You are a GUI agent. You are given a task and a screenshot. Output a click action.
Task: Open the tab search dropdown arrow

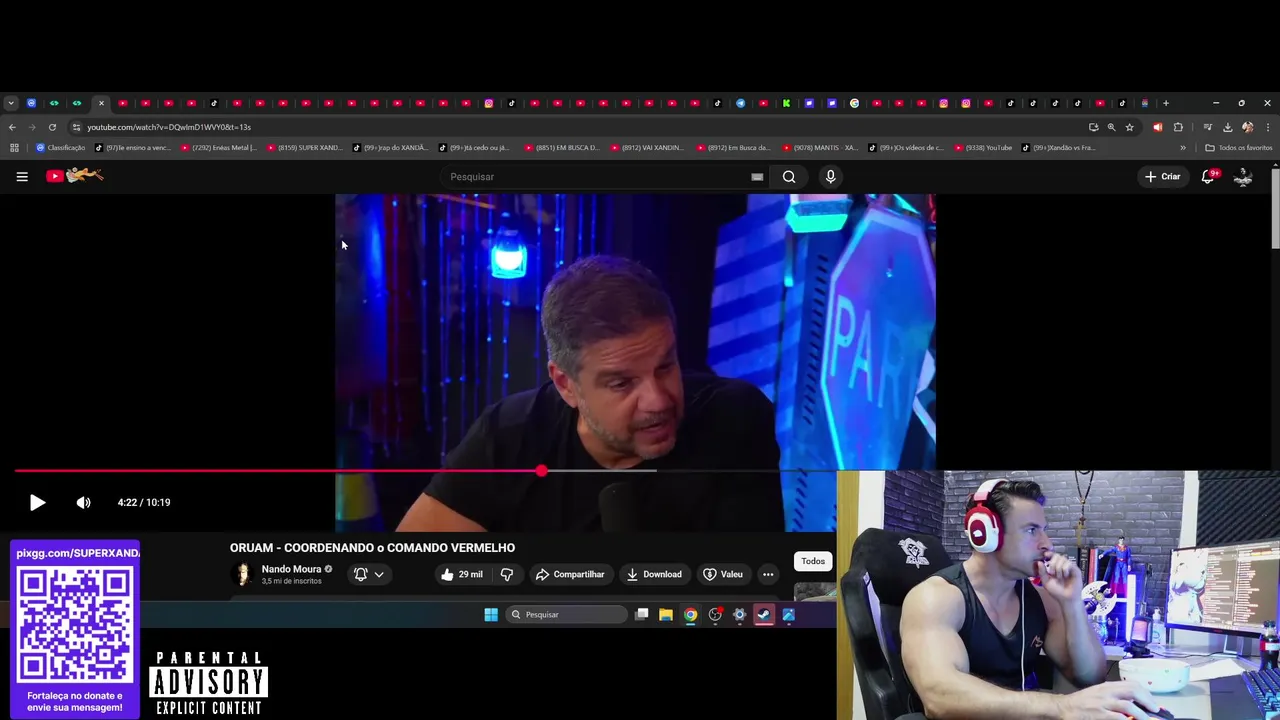click(10, 103)
